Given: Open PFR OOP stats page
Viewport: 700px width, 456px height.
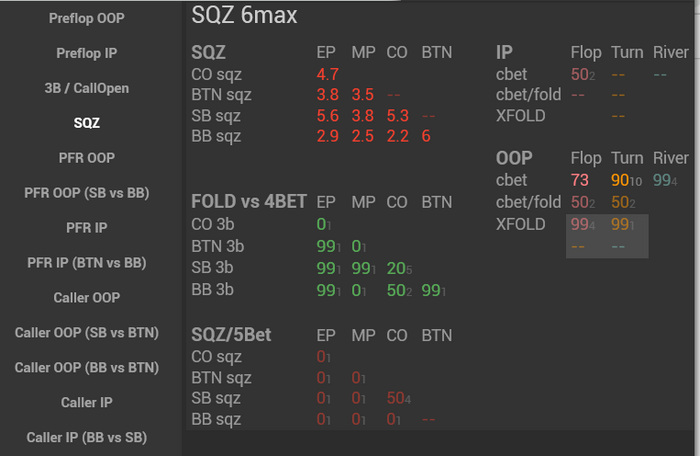Looking at the screenshot, I should (x=91, y=158).
